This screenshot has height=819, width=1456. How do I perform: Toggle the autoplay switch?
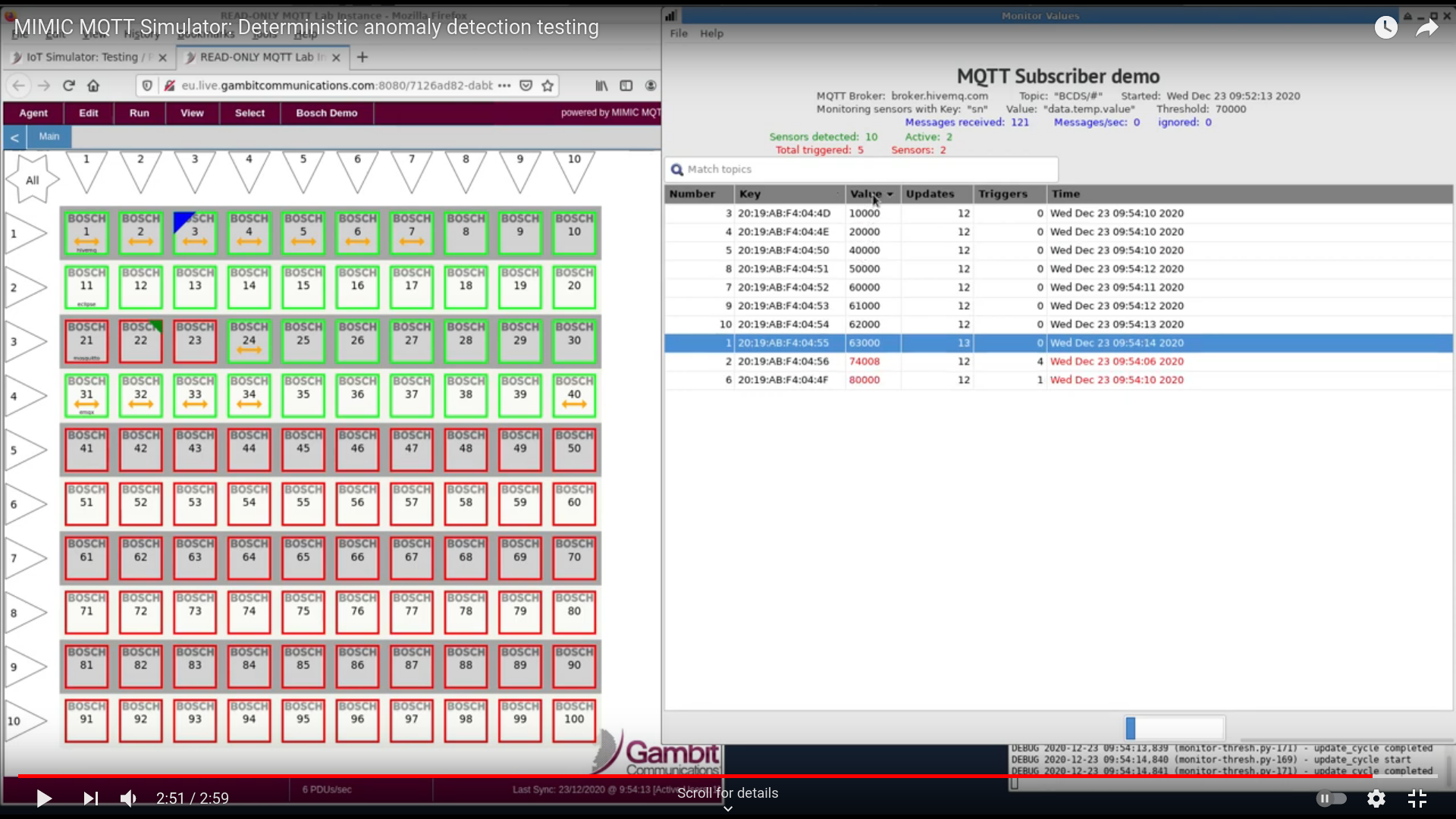[x=1331, y=798]
